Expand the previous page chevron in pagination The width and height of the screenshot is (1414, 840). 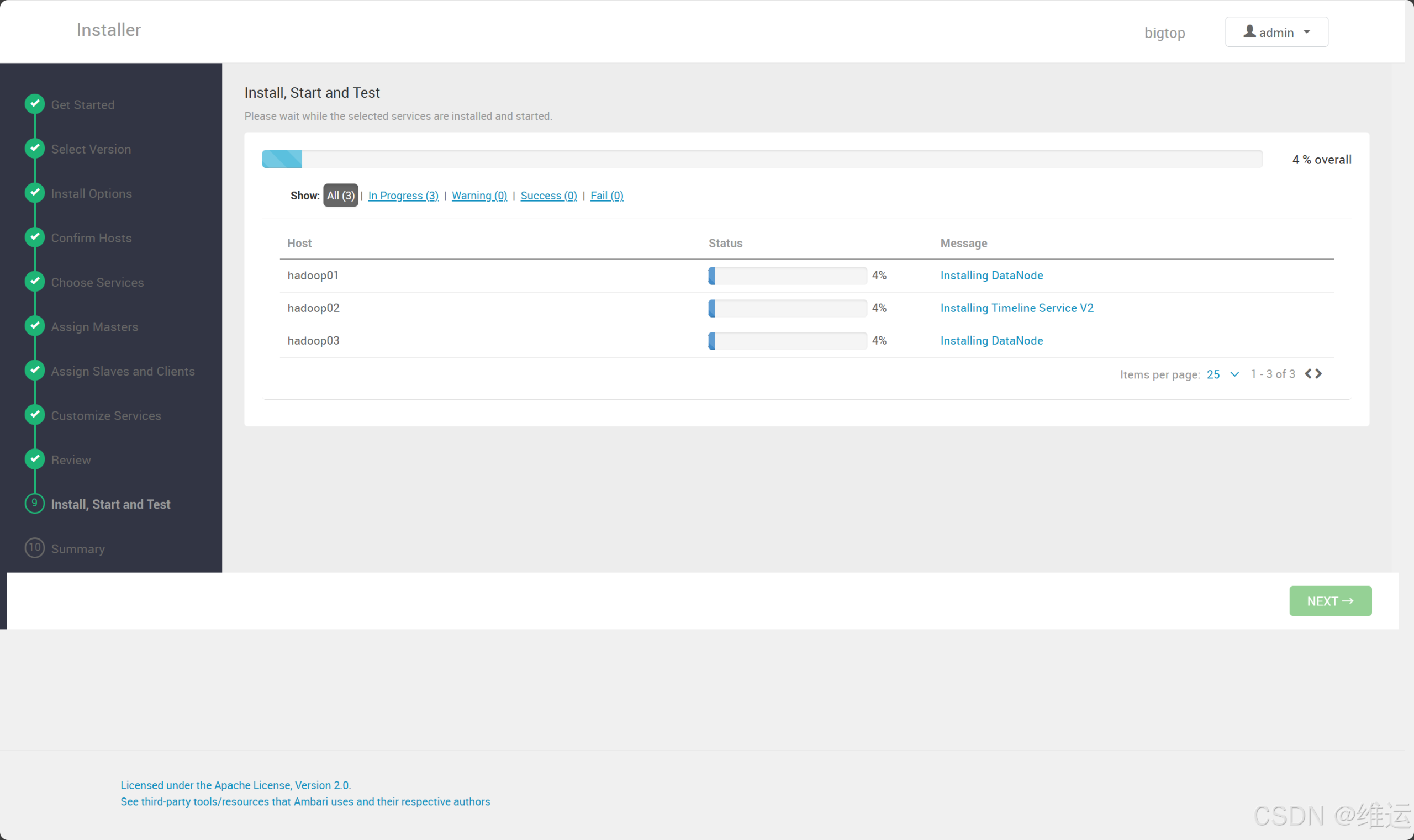(1309, 373)
